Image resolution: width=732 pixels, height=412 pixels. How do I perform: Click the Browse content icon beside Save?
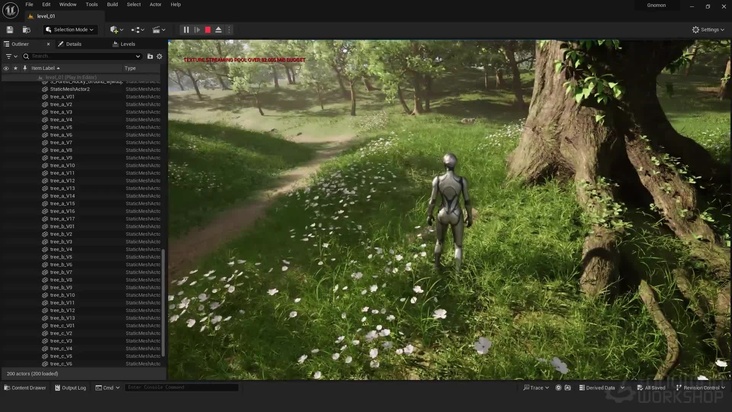(26, 30)
